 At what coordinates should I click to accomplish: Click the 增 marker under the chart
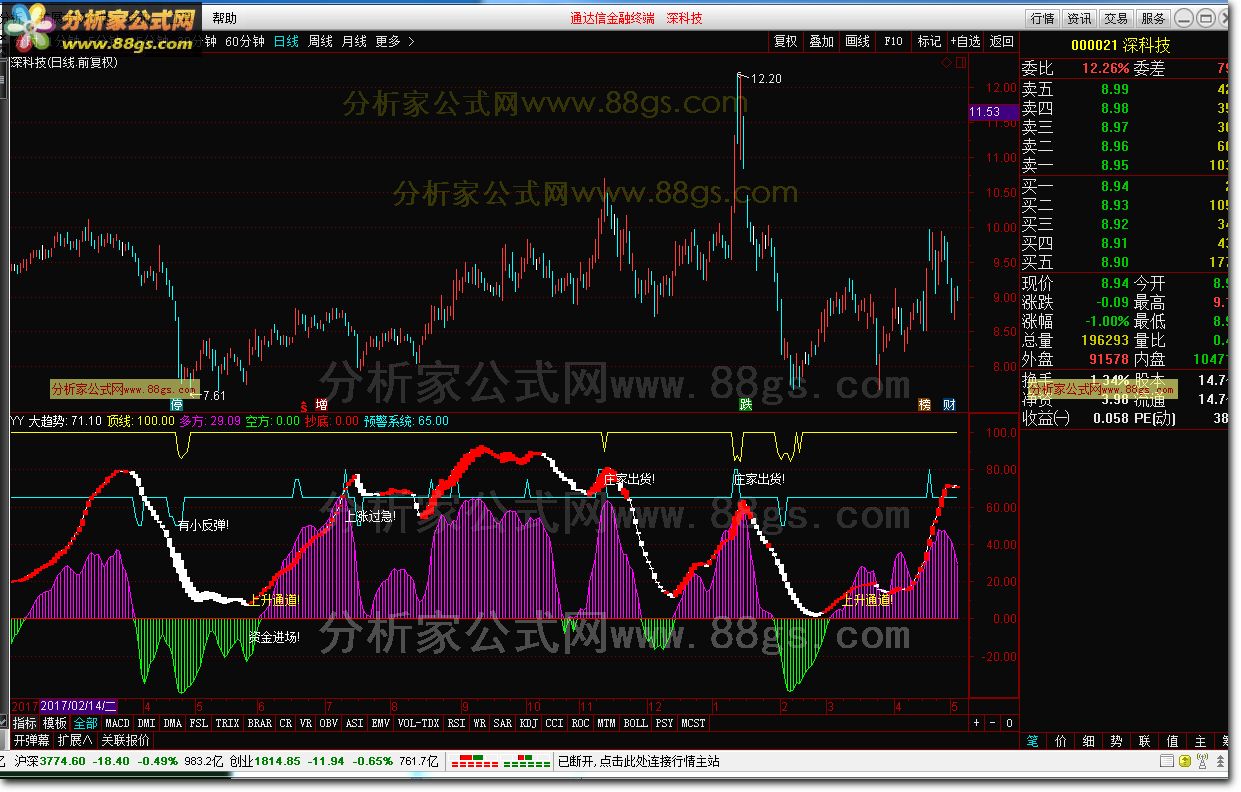coord(321,405)
